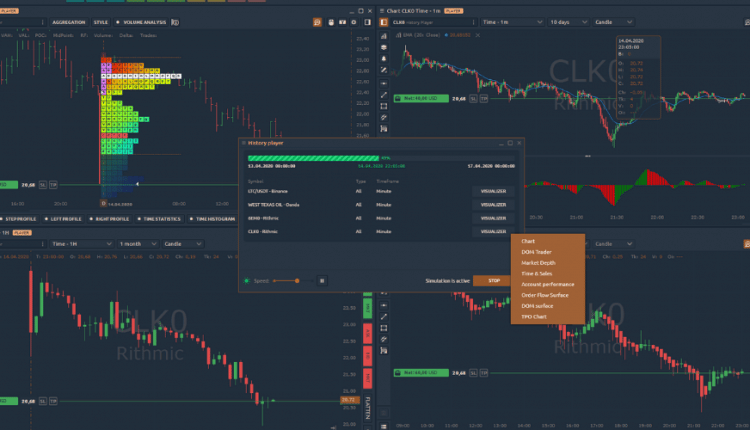Click the mouse trading icon in TPO toolbar

331,22
